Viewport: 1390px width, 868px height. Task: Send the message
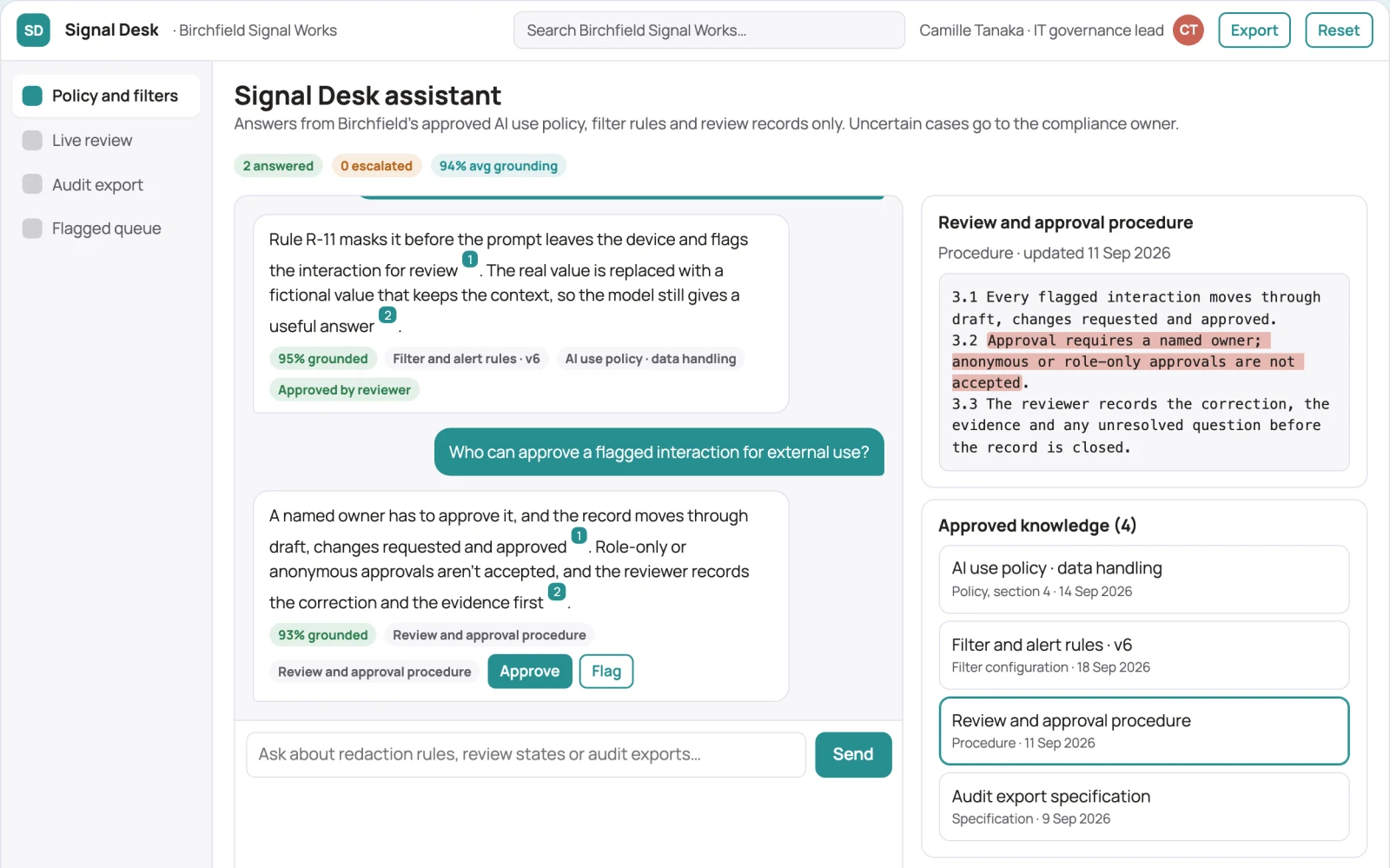click(x=853, y=754)
